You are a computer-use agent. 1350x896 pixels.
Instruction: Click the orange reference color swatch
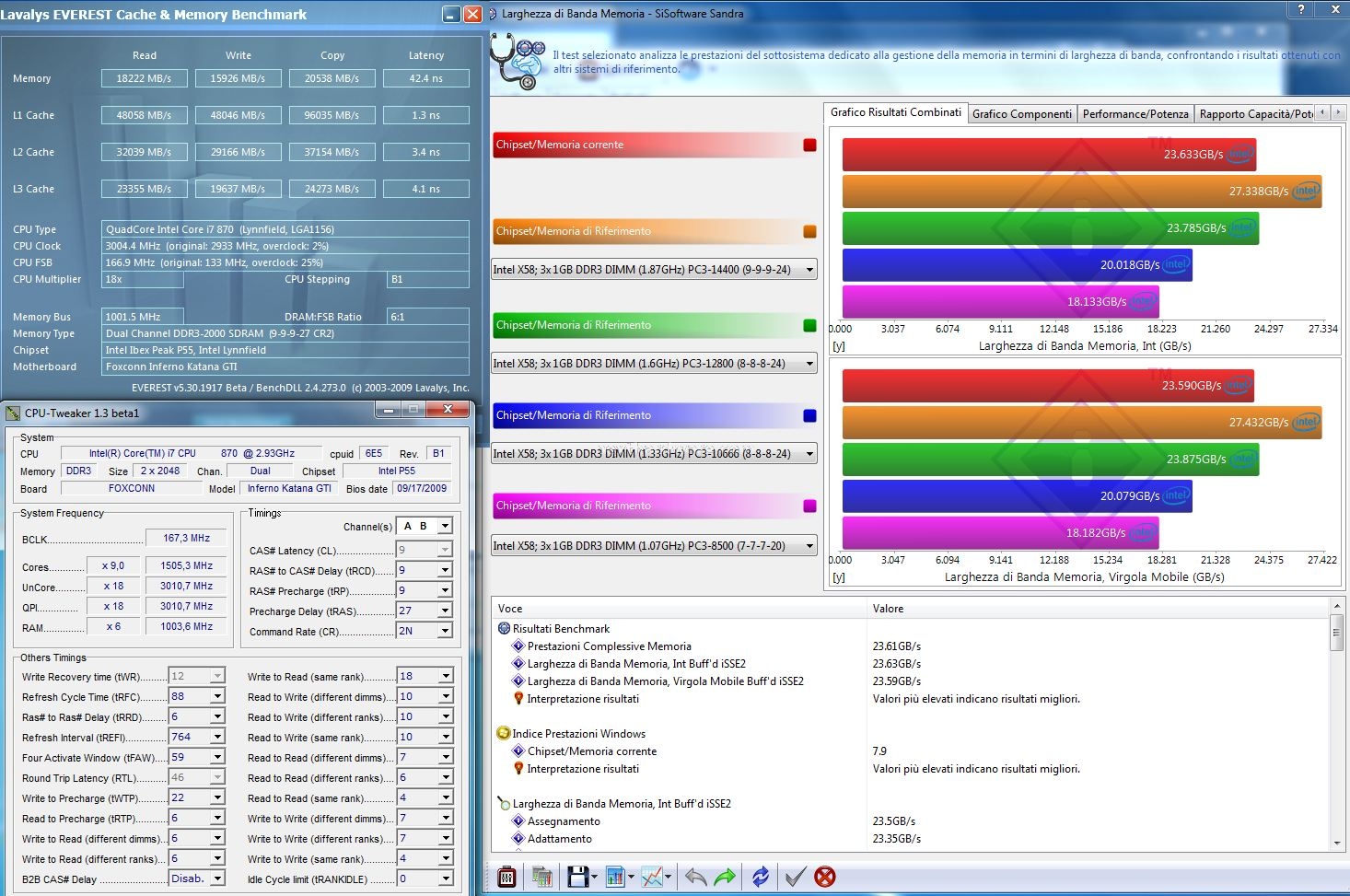(x=810, y=231)
